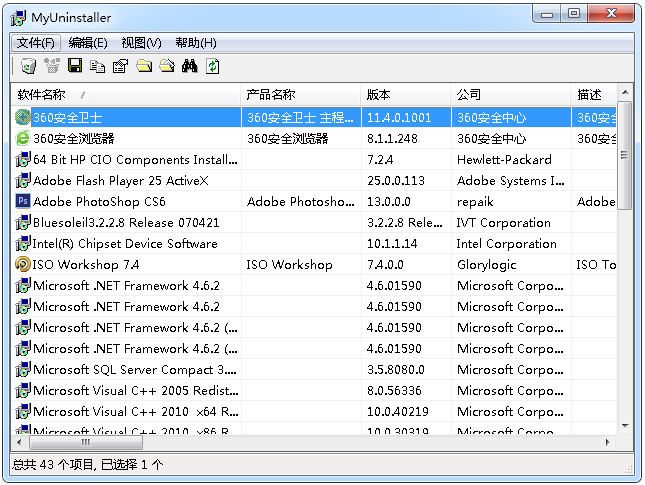
Task: Select Bluesoleil3.2.2.8 Release 070421 row
Action: point(315,222)
